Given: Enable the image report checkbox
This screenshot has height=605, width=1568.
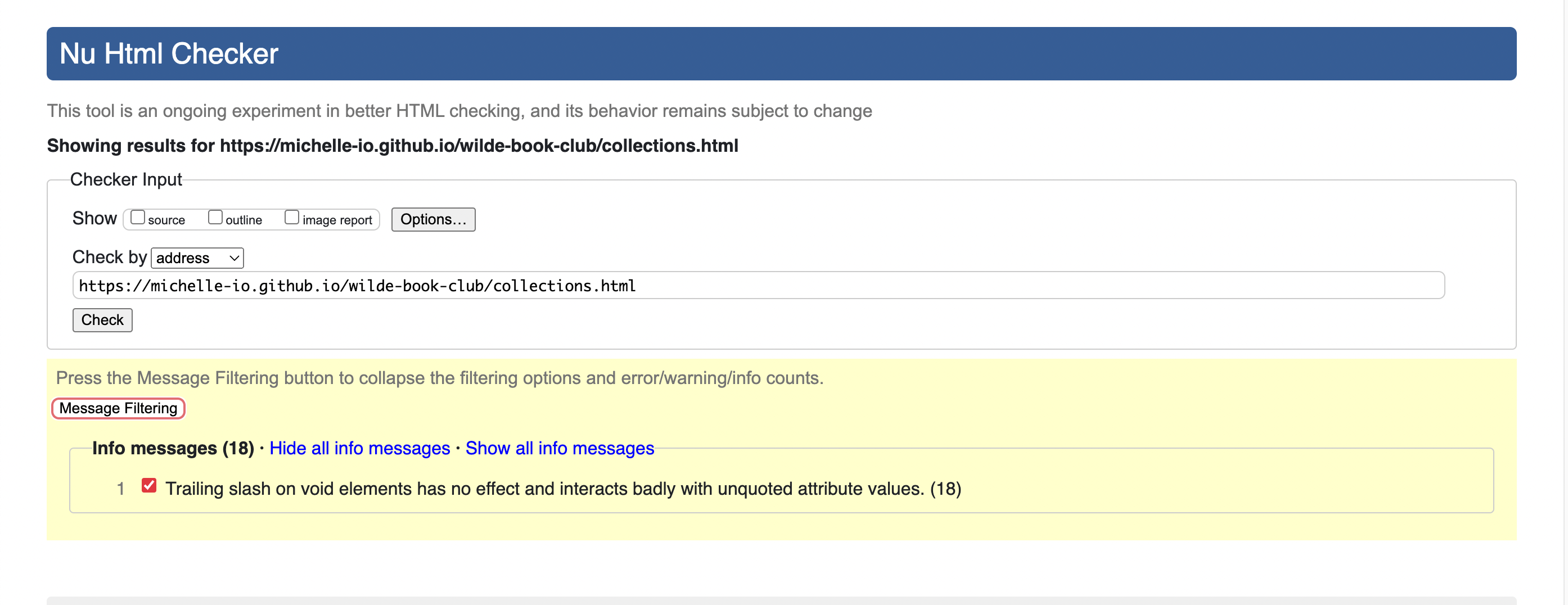Looking at the screenshot, I should 291,217.
